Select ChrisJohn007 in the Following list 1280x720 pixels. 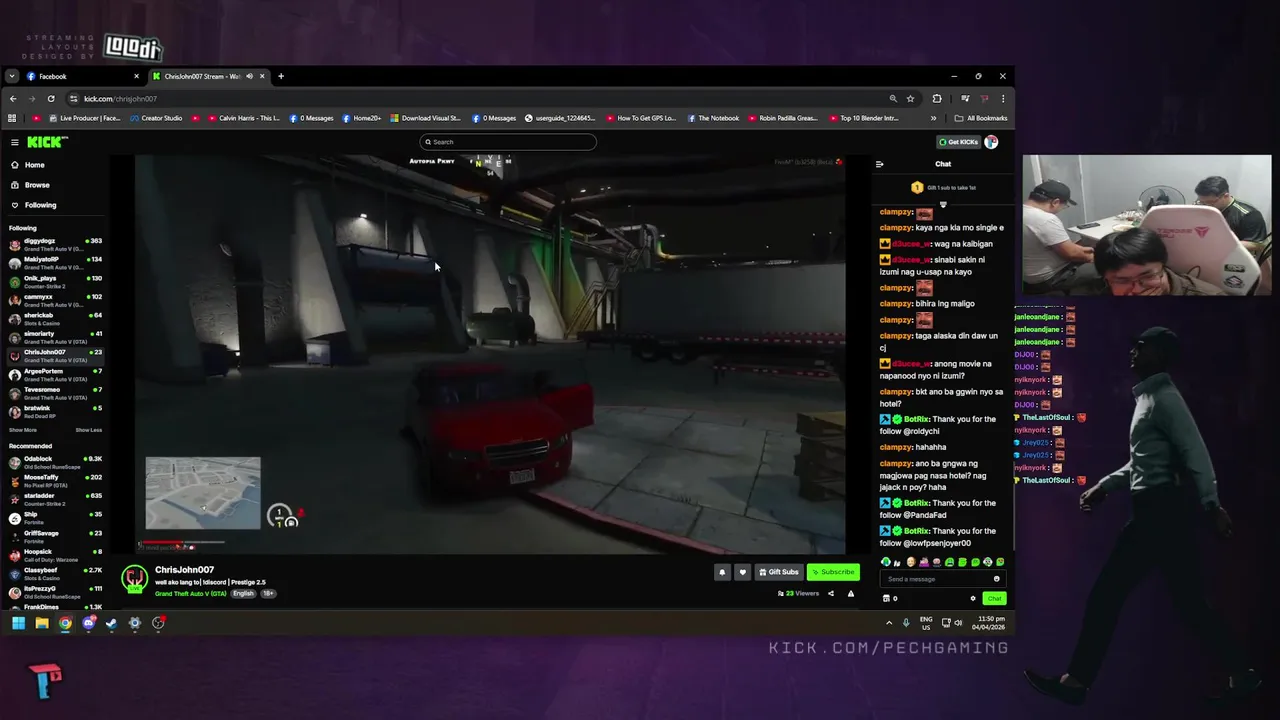[x=55, y=354]
